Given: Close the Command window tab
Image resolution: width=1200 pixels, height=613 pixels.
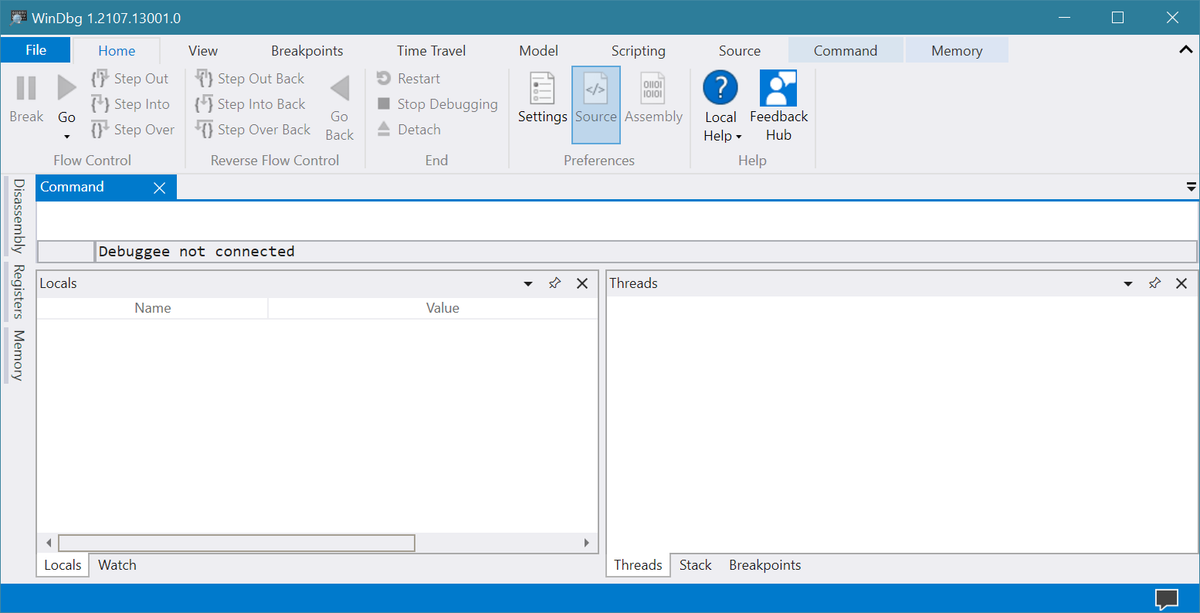Looking at the screenshot, I should point(160,187).
